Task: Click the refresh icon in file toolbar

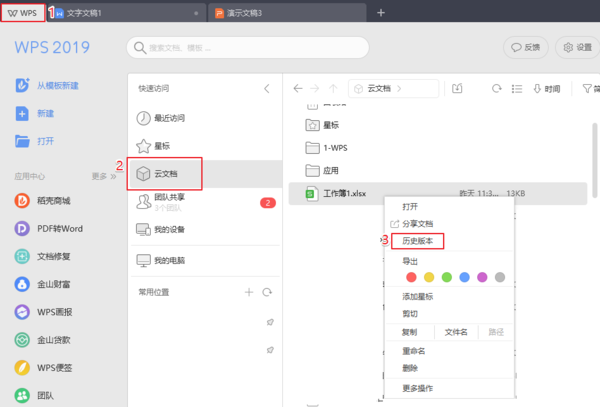Action: tap(495, 89)
